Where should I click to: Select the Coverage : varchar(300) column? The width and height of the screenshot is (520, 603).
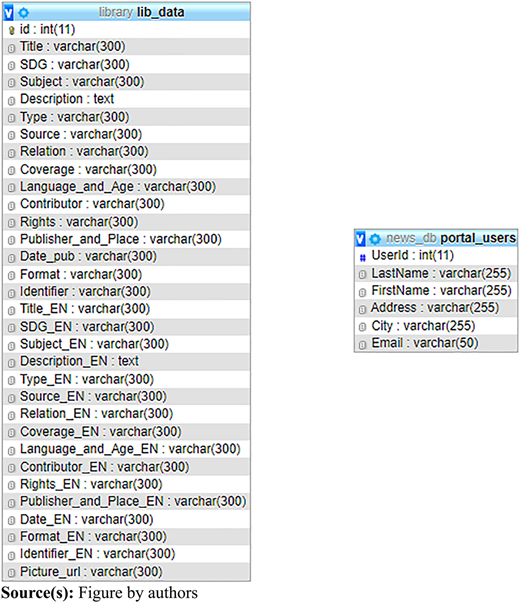pos(127,169)
